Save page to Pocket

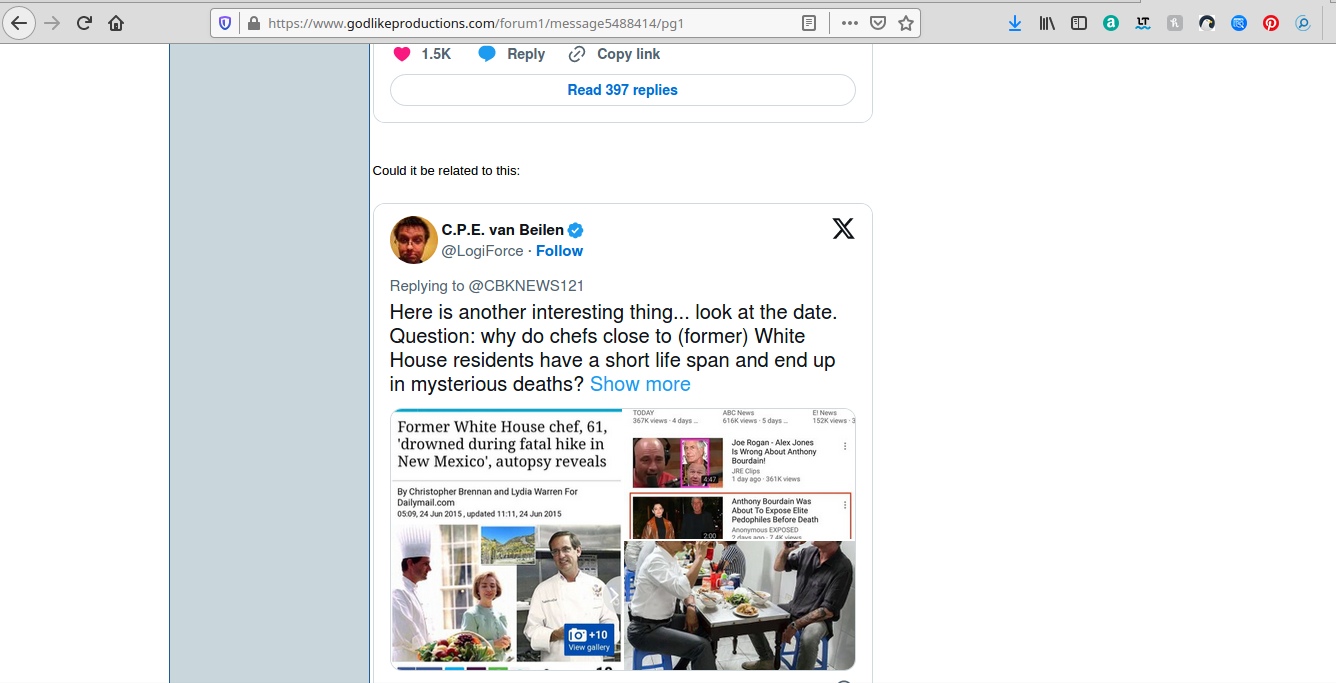878,23
